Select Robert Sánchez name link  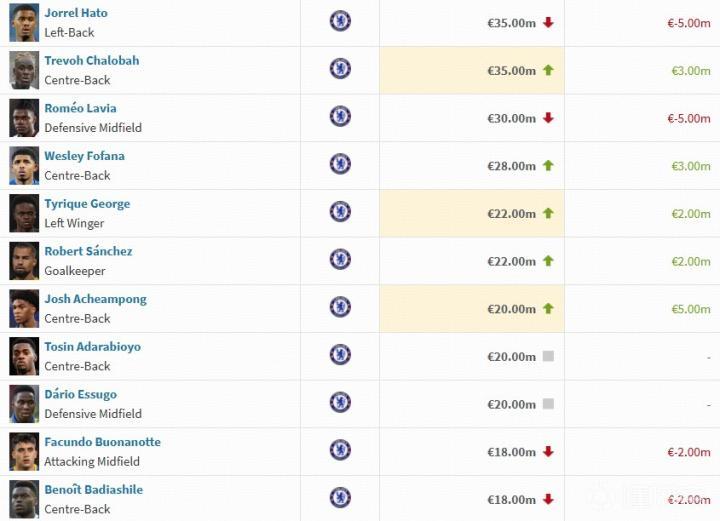[x=88, y=251]
